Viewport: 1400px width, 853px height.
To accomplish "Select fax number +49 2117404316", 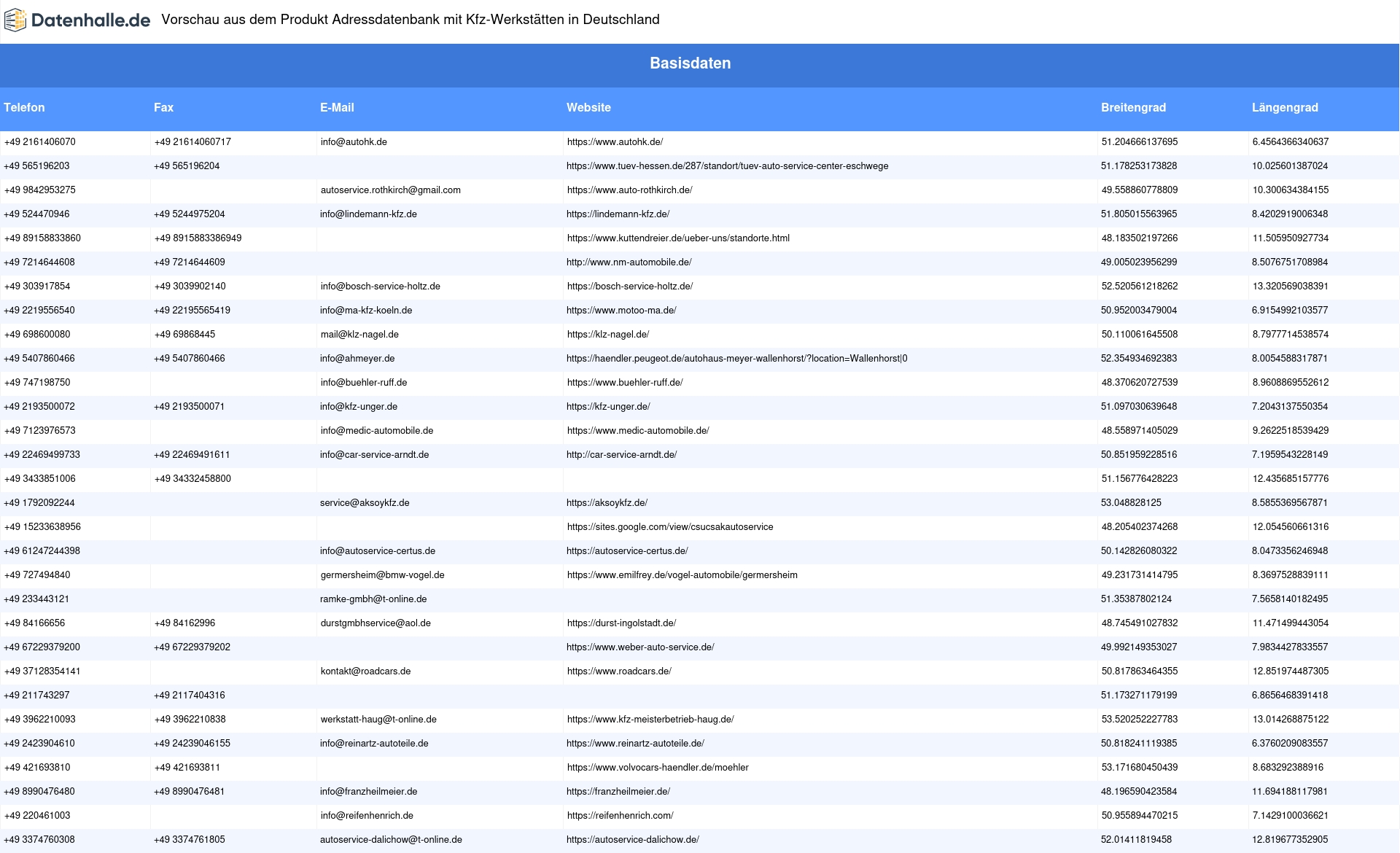I will [x=190, y=696].
